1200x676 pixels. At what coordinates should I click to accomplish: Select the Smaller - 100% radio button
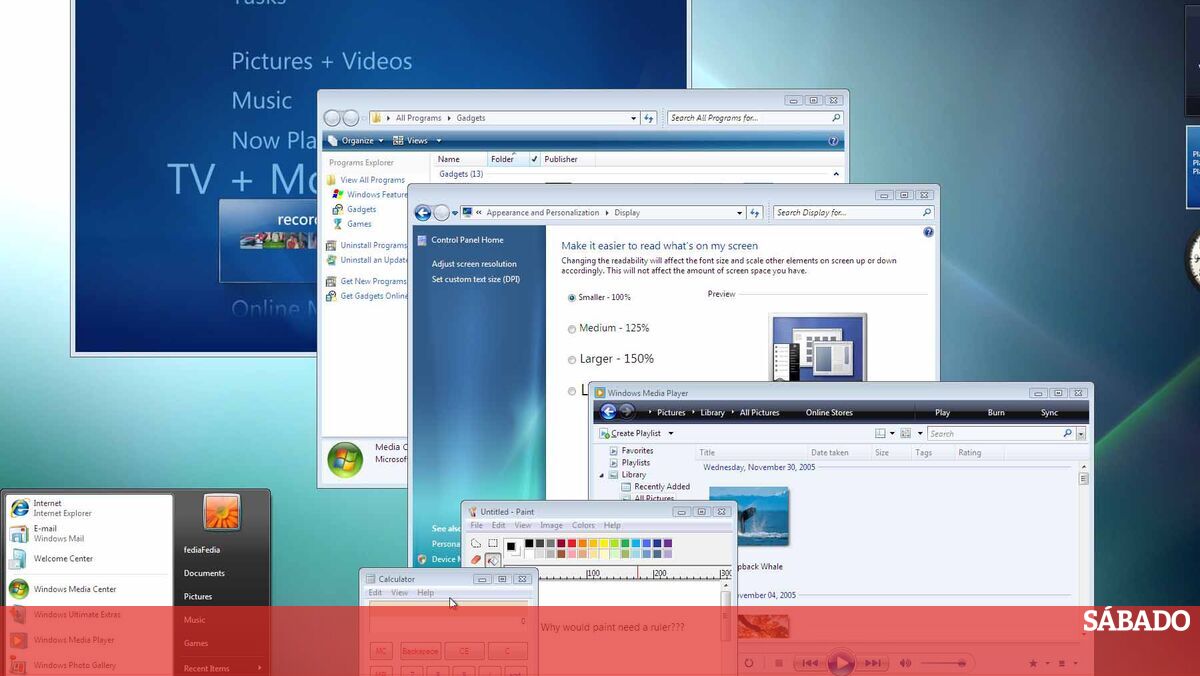point(572,298)
